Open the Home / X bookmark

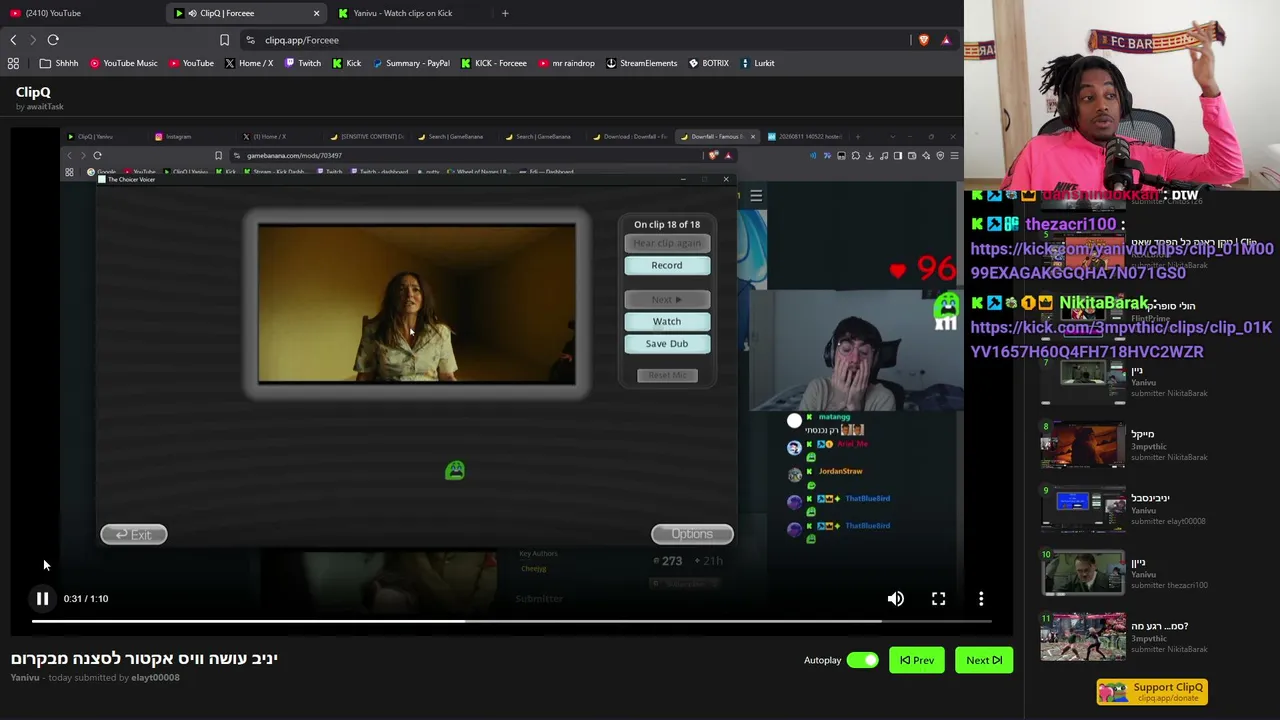(248, 63)
